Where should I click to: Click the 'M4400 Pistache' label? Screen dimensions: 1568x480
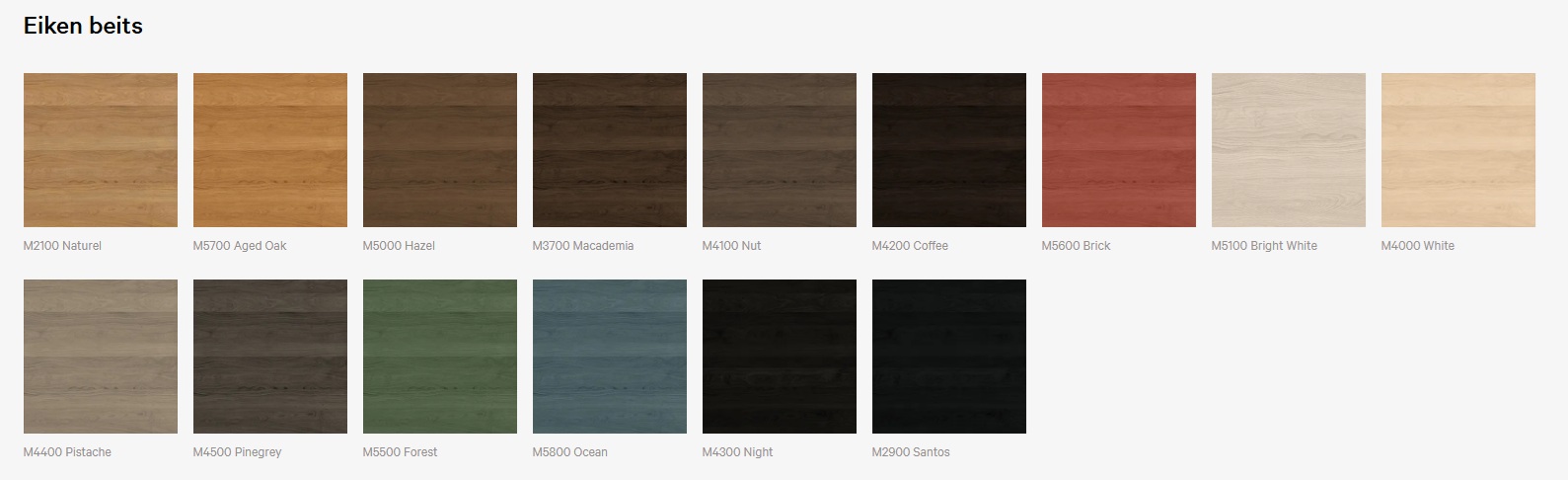point(67,452)
